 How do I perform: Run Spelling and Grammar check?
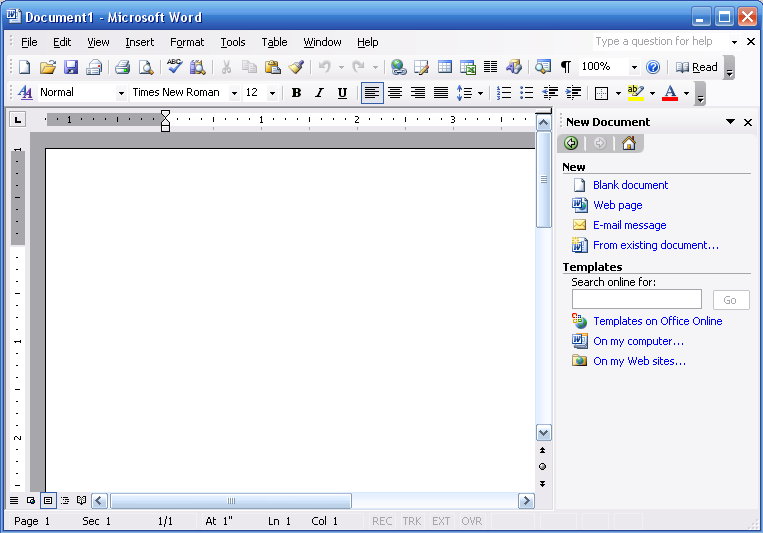click(175, 67)
